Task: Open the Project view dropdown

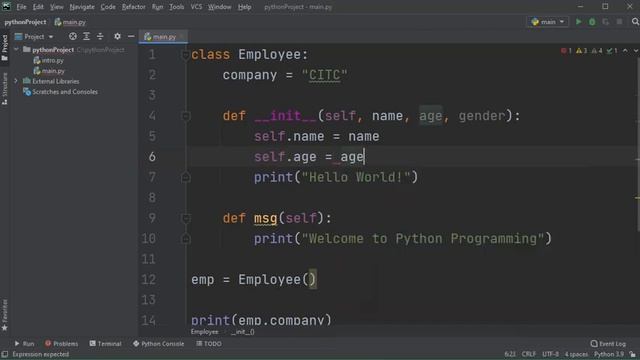Action: (x=34, y=37)
